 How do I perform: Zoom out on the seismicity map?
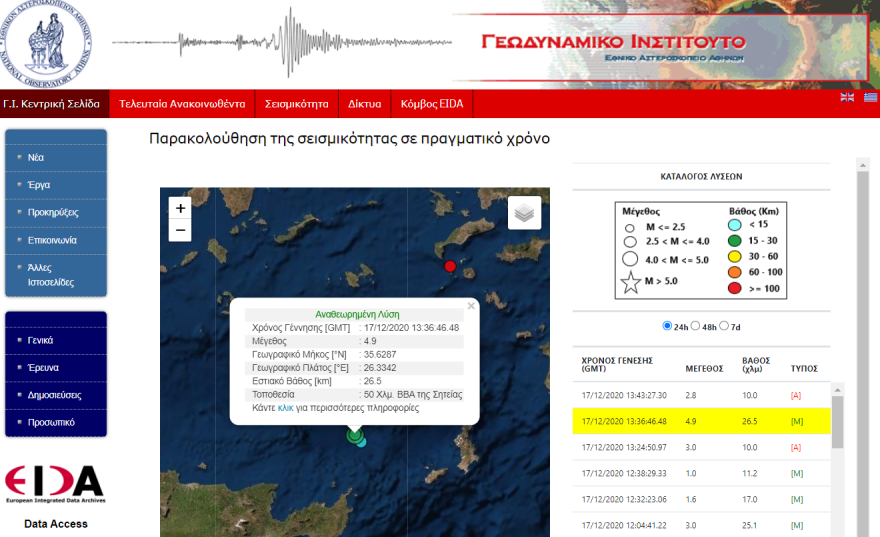click(x=180, y=230)
